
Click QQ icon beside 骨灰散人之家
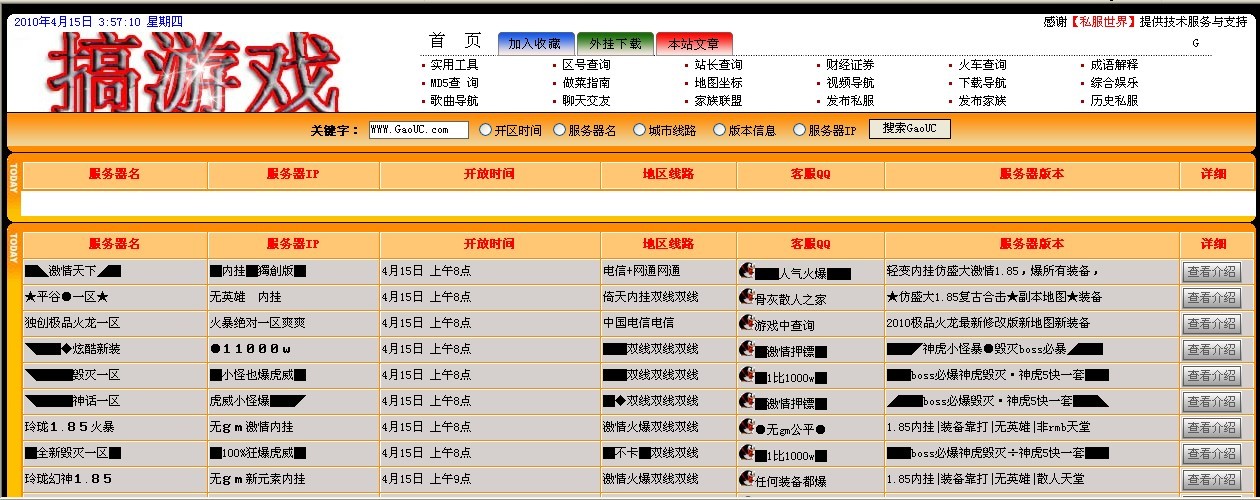coord(746,297)
